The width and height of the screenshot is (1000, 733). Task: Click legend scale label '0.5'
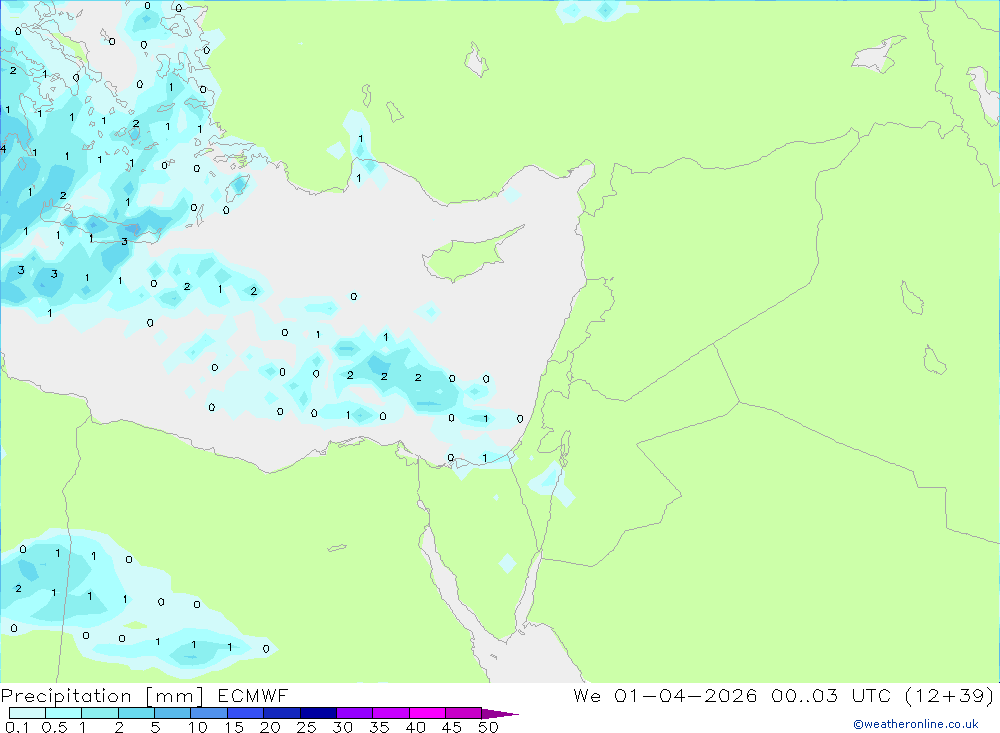click(54, 727)
